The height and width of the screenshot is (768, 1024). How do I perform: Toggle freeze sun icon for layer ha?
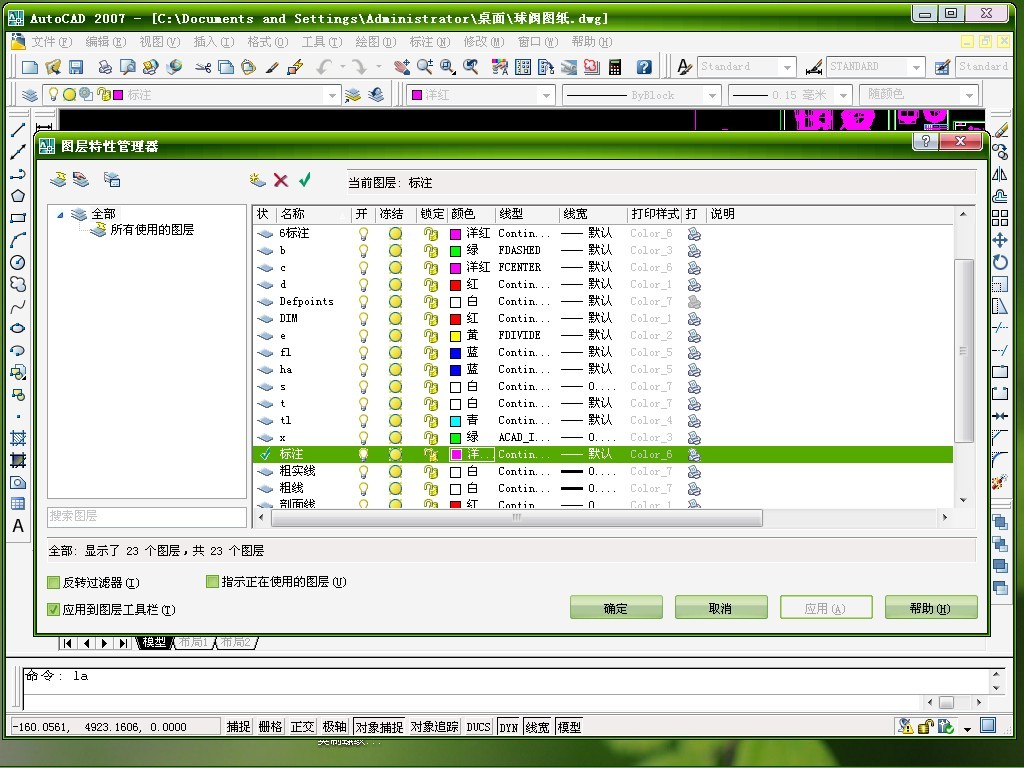tap(395, 370)
